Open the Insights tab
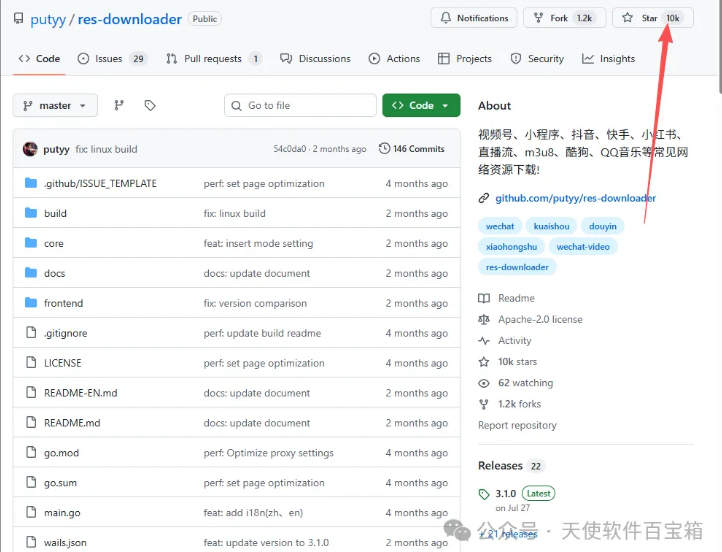Image resolution: width=722 pixels, height=552 pixels. click(x=609, y=58)
